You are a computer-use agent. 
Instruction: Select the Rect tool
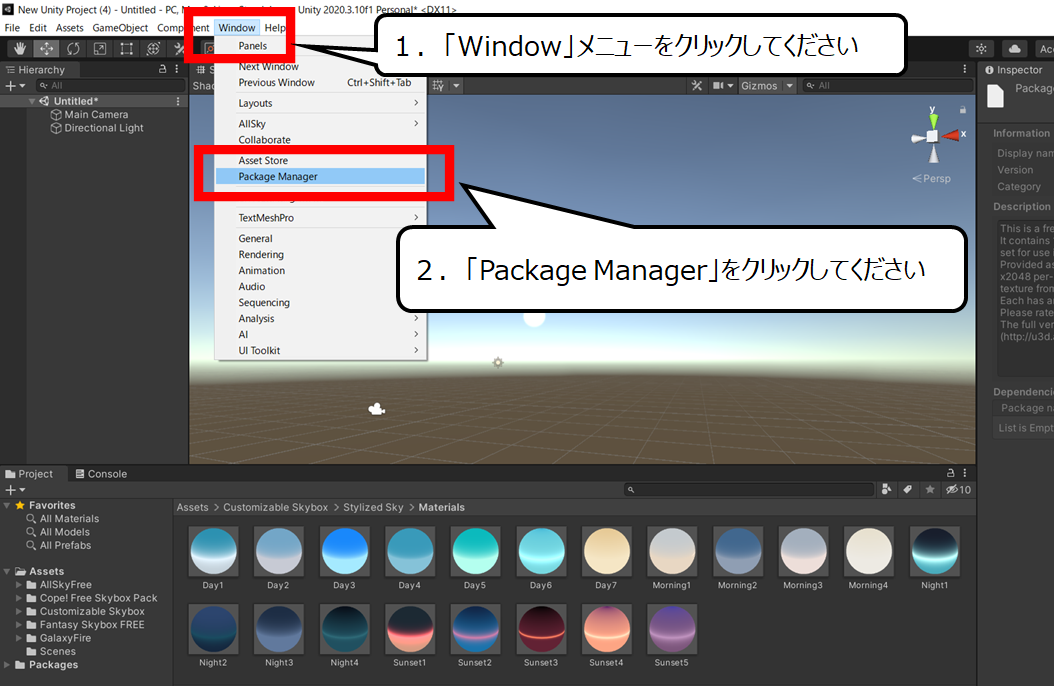[x=126, y=48]
